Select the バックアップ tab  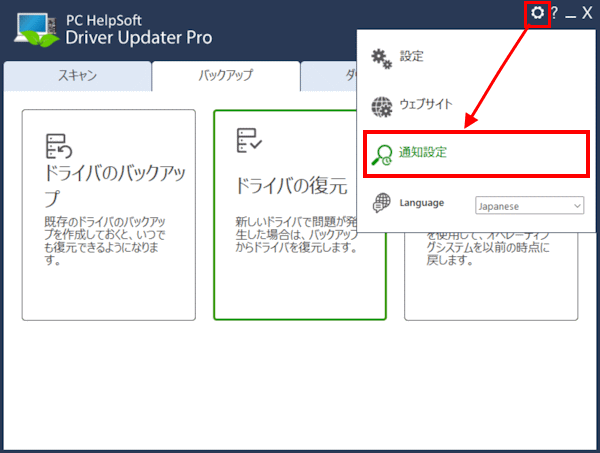point(226,76)
